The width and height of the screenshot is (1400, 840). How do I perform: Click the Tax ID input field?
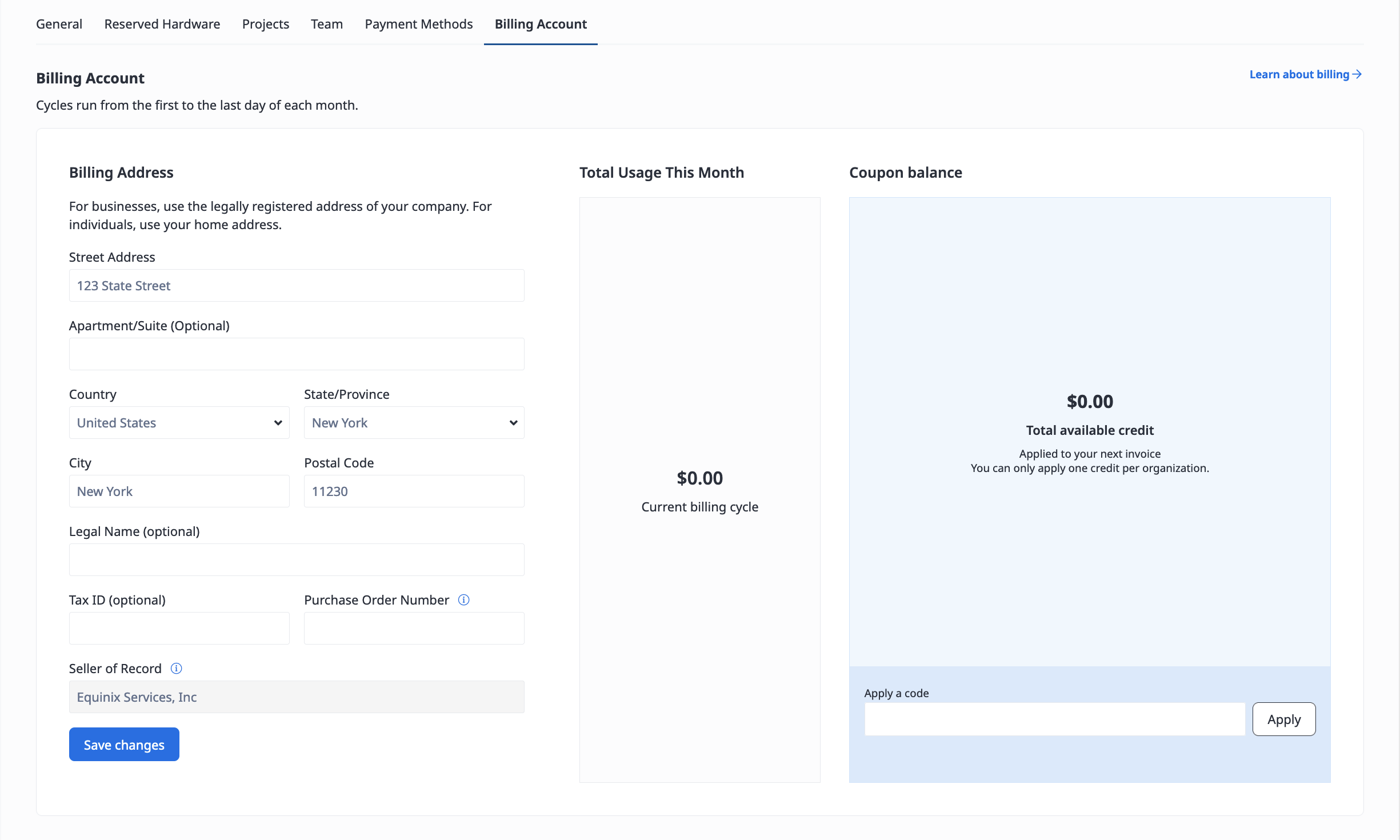tap(179, 629)
